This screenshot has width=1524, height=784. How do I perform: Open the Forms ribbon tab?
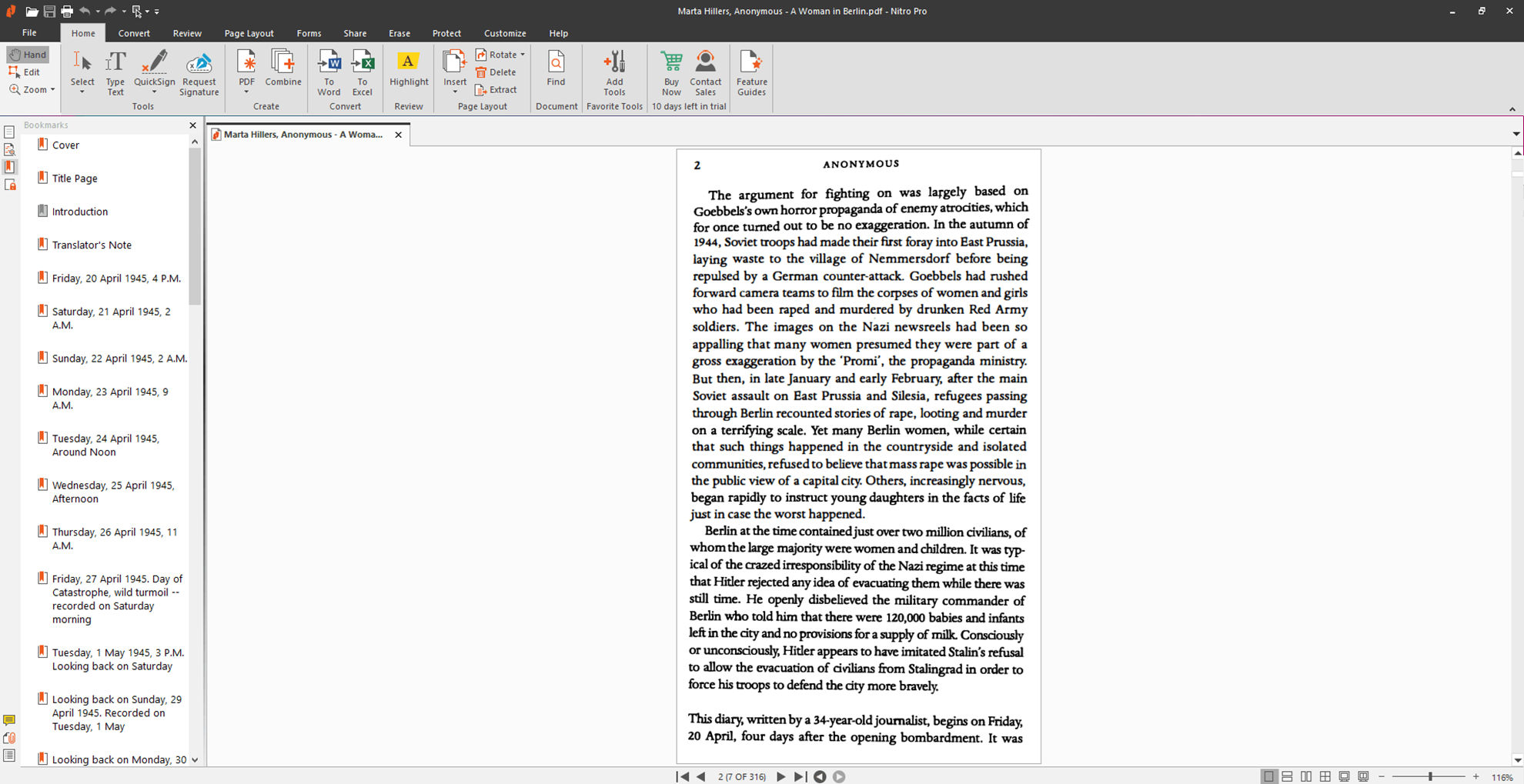coord(309,33)
